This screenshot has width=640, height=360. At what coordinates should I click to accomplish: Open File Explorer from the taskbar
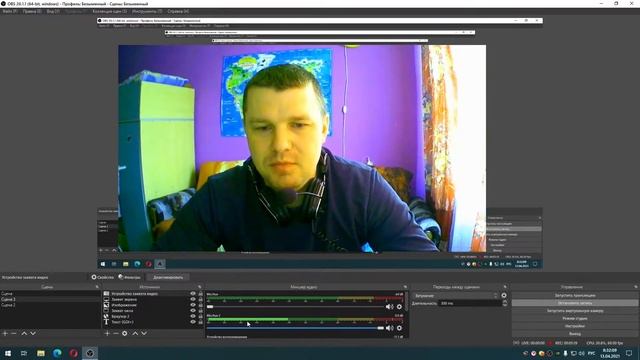point(41,353)
